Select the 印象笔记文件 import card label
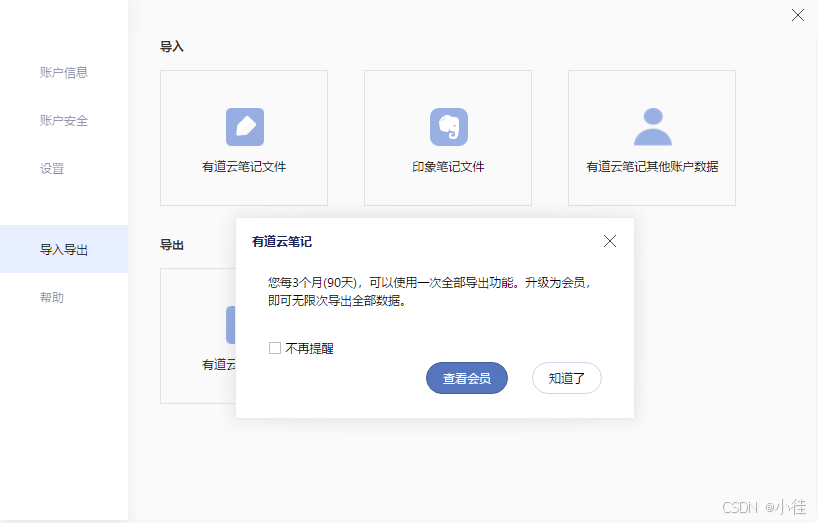818x523 pixels. pos(448,166)
